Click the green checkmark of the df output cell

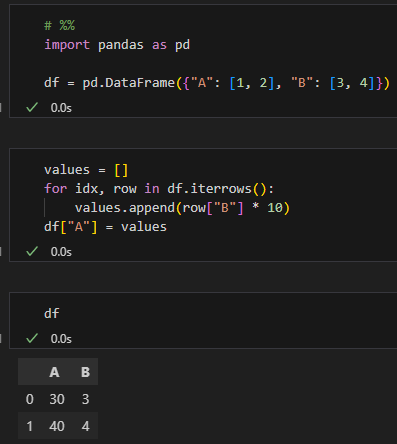(x=32, y=338)
